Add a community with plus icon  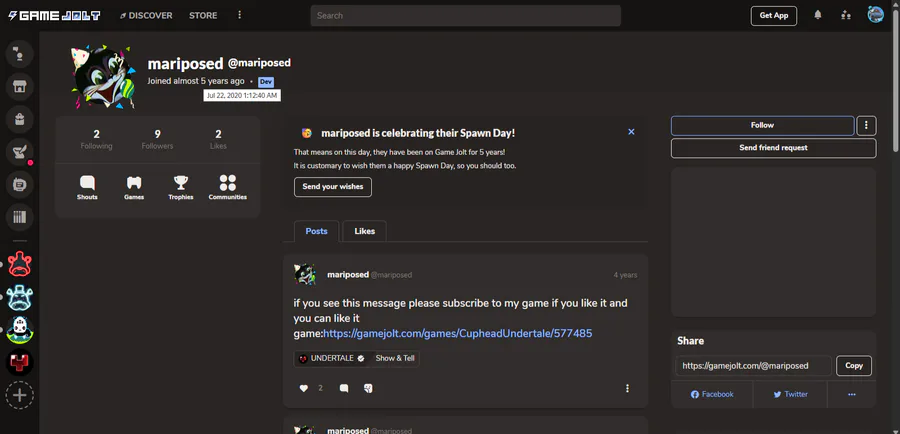click(20, 395)
